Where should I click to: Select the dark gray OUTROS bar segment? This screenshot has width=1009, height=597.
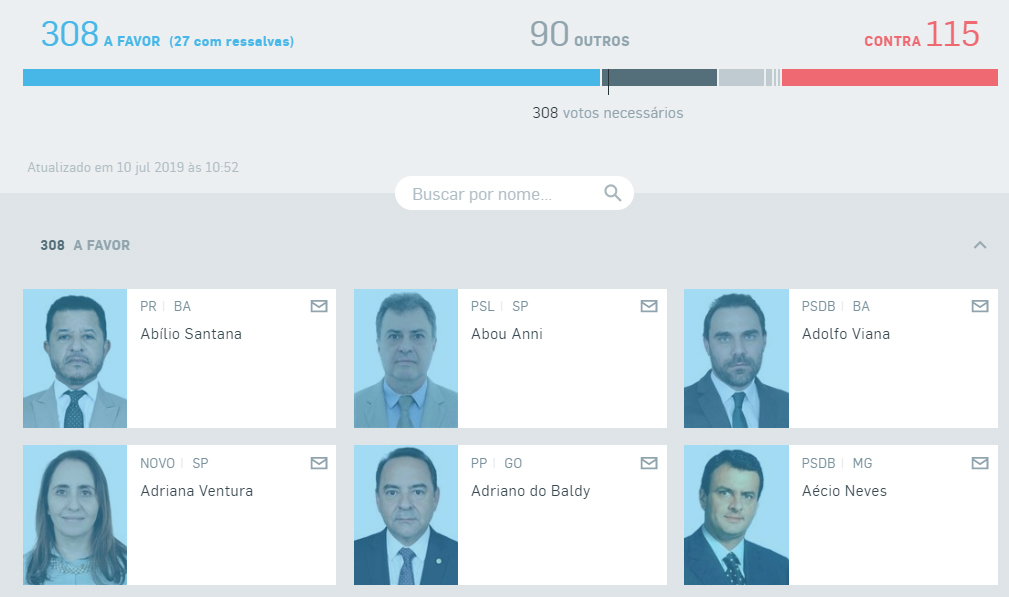(660, 77)
